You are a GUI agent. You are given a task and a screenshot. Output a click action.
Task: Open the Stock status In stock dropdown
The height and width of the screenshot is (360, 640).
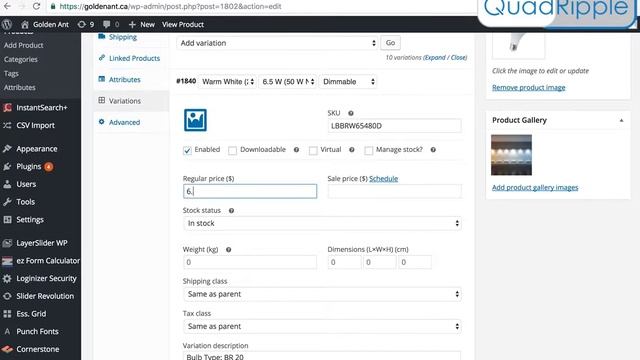(322, 223)
